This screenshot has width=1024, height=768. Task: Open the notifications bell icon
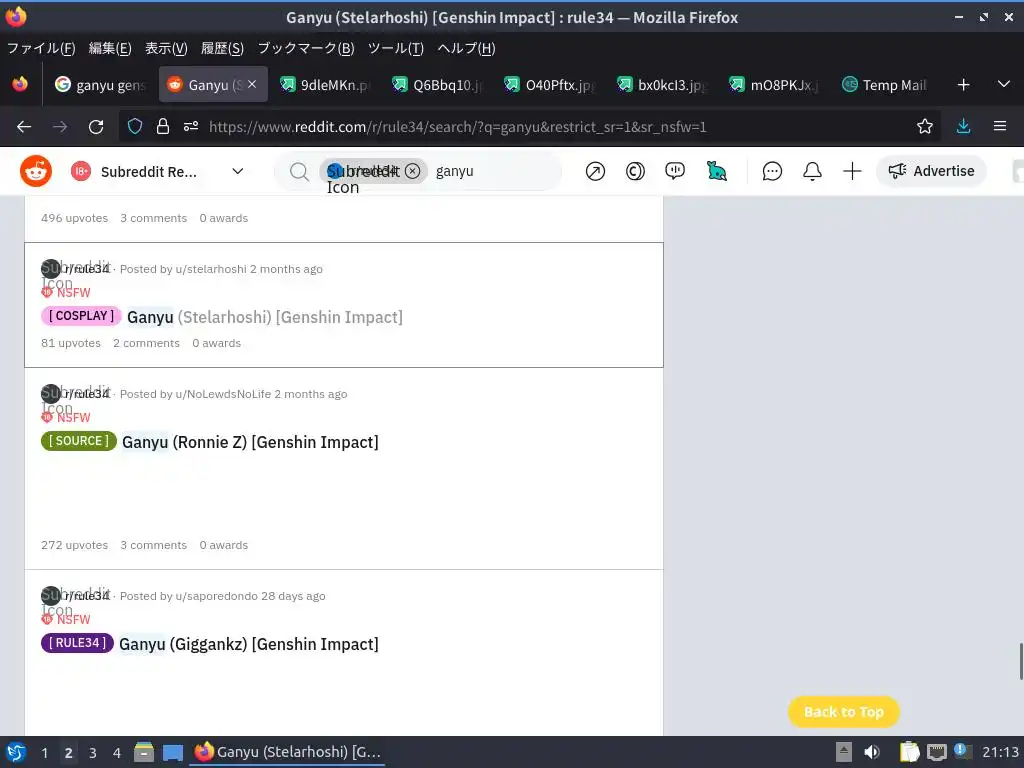[812, 171]
